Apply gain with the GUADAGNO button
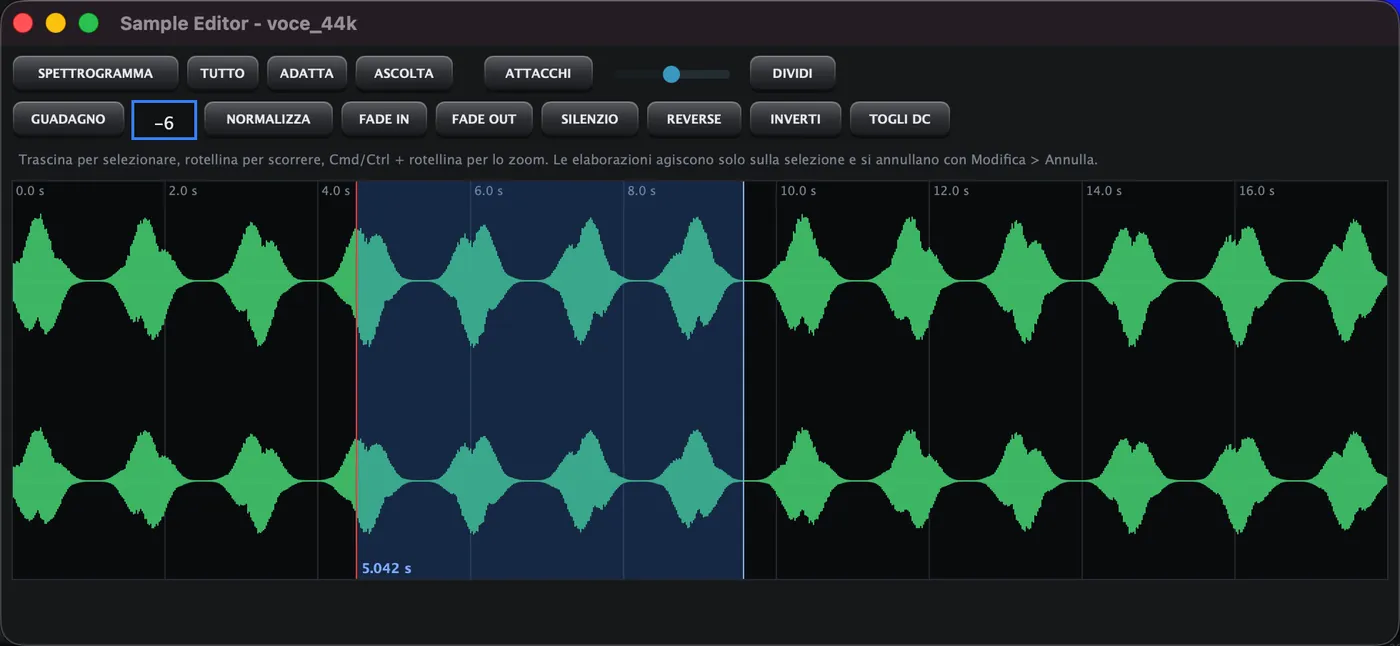The width and height of the screenshot is (1400, 646). 68,119
